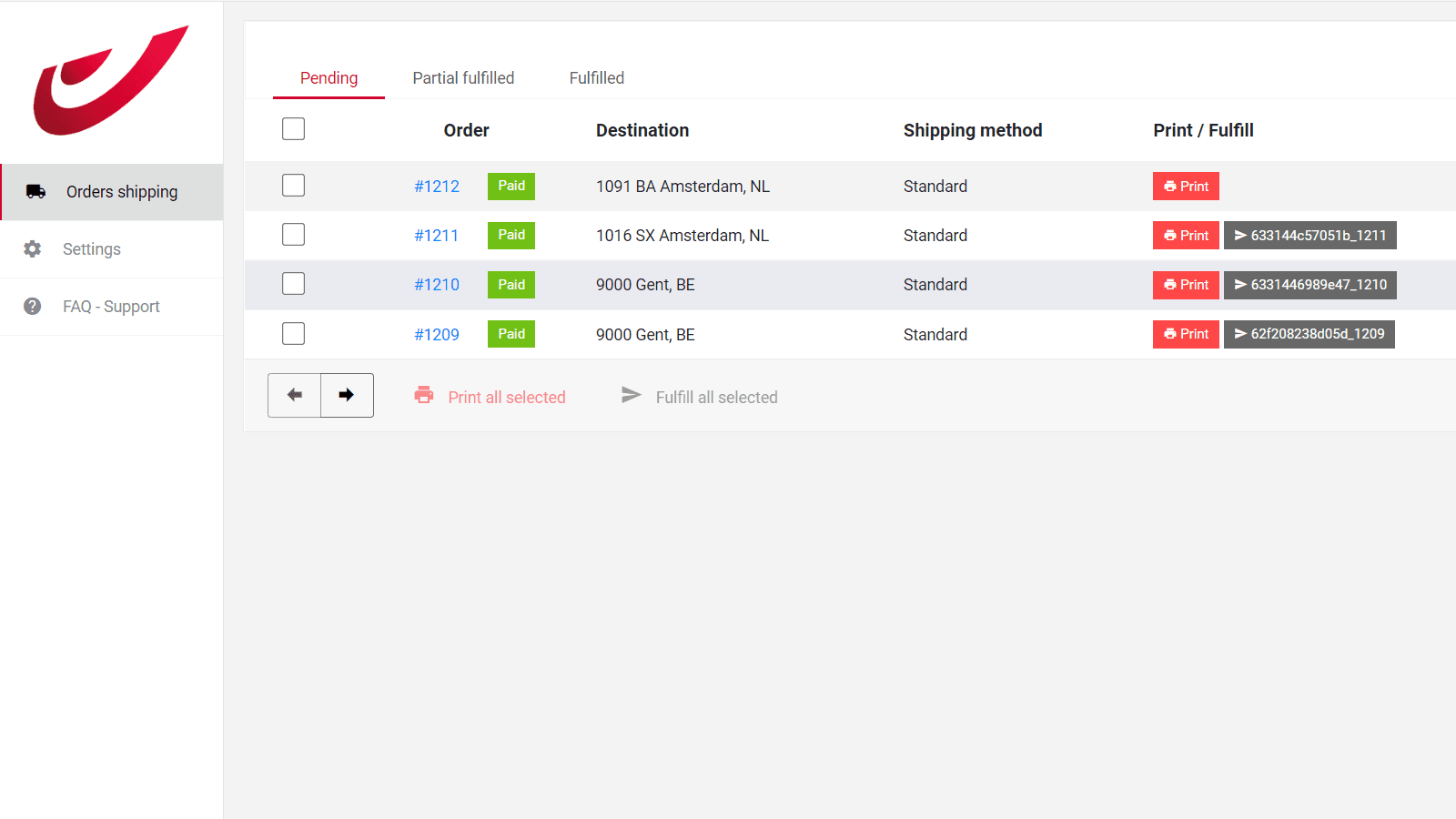
Task: Switch to the Partial fulfilled tab
Action: tap(463, 78)
